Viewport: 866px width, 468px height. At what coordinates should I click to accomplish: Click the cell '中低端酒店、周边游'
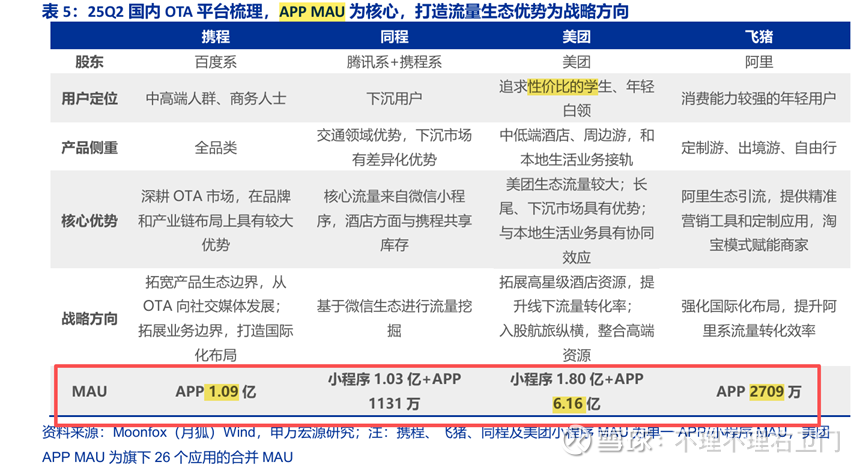pyautogui.click(x=576, y=148)
